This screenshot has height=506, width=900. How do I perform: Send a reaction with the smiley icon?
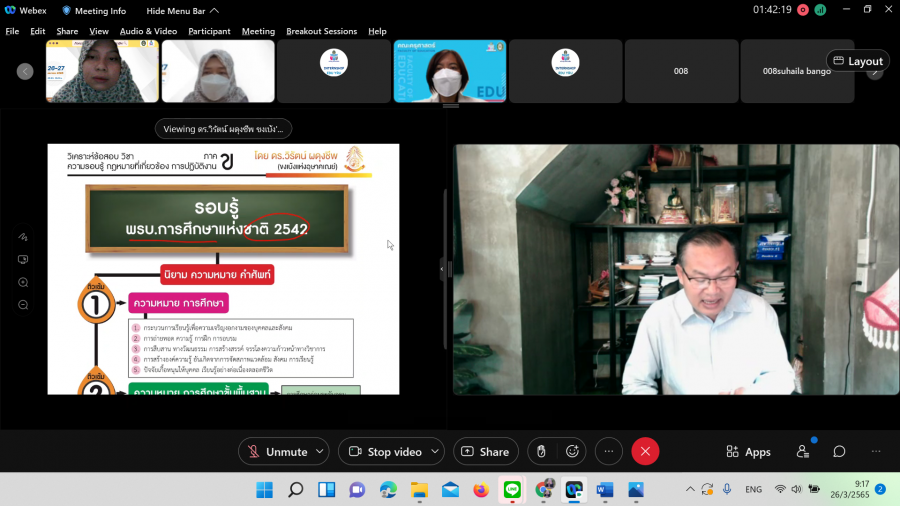click(572, 452)
